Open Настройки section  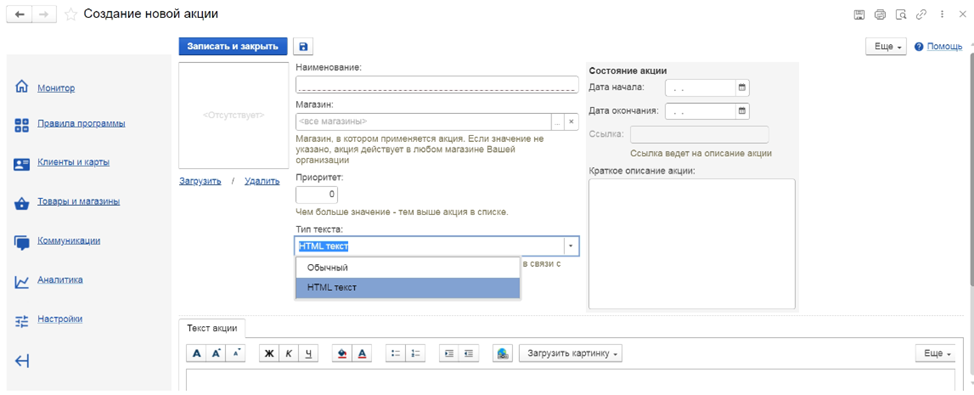[60, 319]
